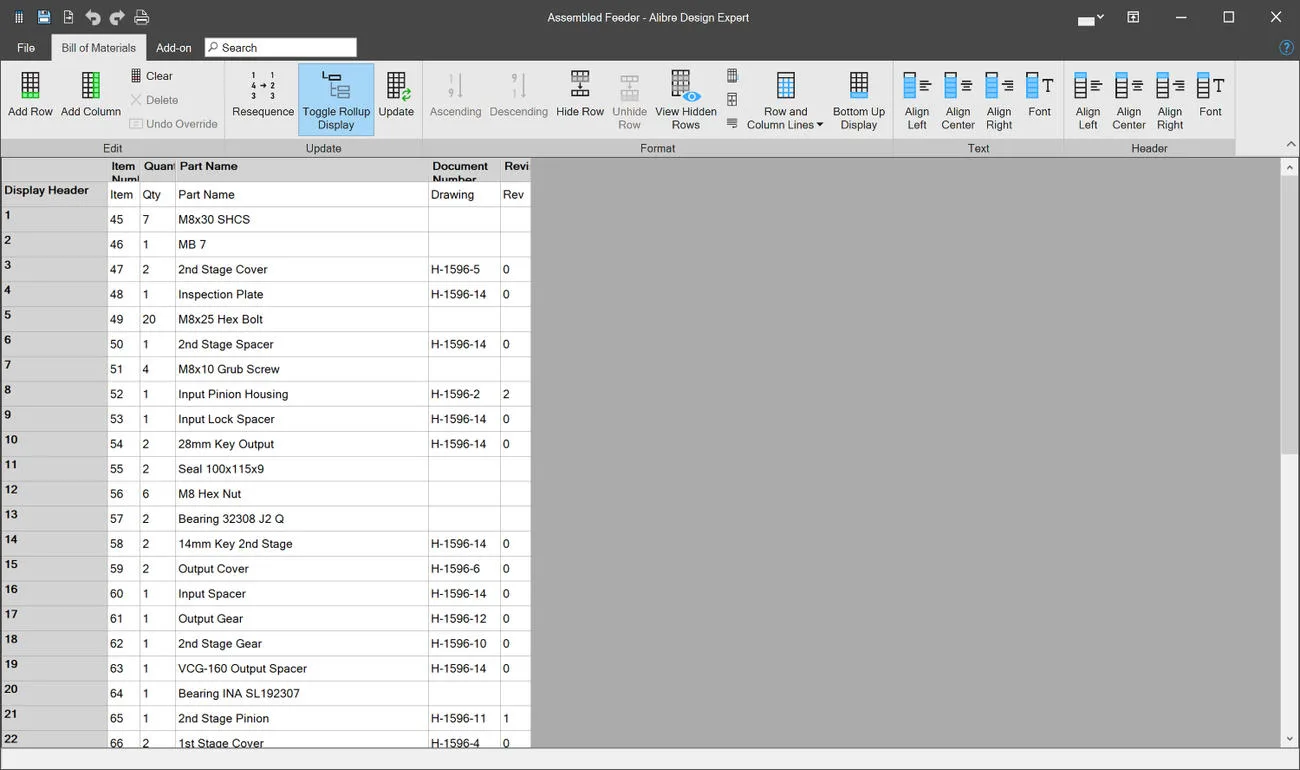Viewport: 1300px width, 770px height.
Task: Toggle the Bottom Up Display option
Action: click(859, 100)
